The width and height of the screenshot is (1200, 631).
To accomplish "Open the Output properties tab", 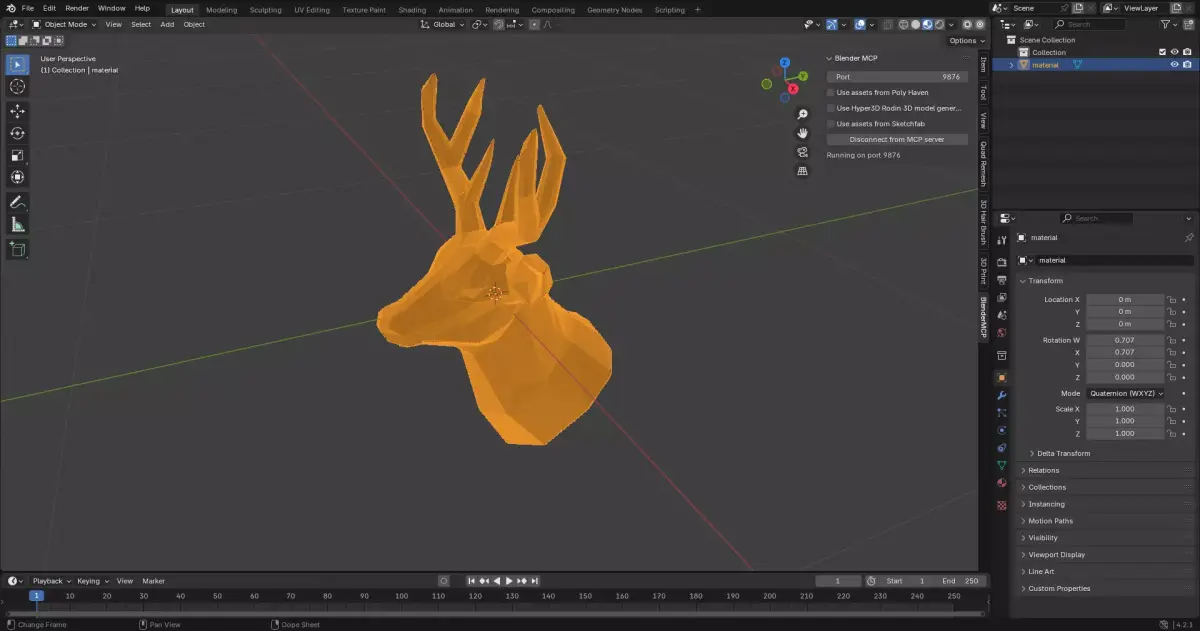I will [x=1002, y=280].
